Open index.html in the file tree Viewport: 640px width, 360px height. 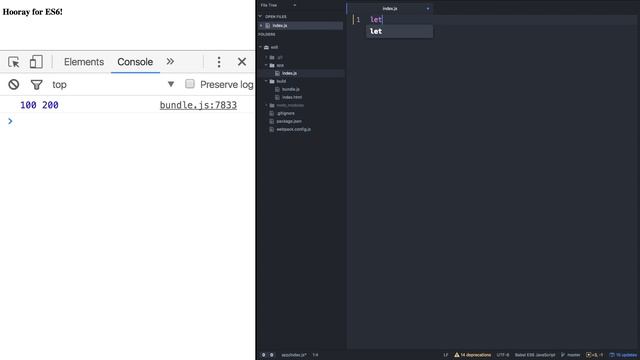coord(292,98)
